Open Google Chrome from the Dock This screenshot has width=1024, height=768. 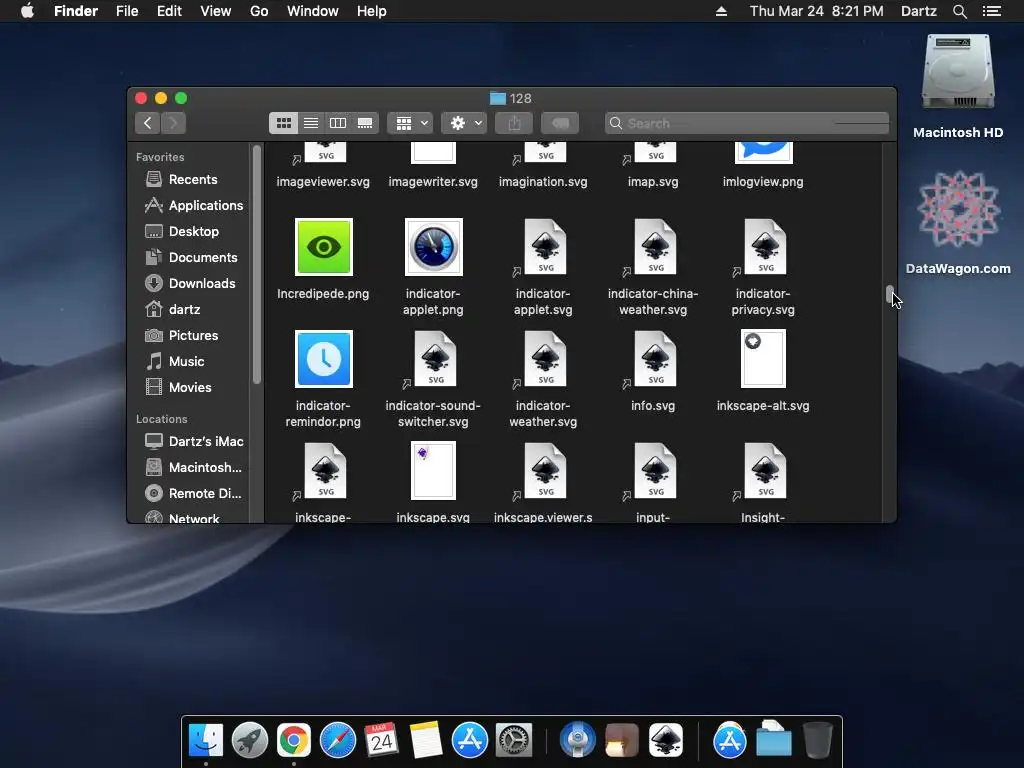click(x=294, y=741)
